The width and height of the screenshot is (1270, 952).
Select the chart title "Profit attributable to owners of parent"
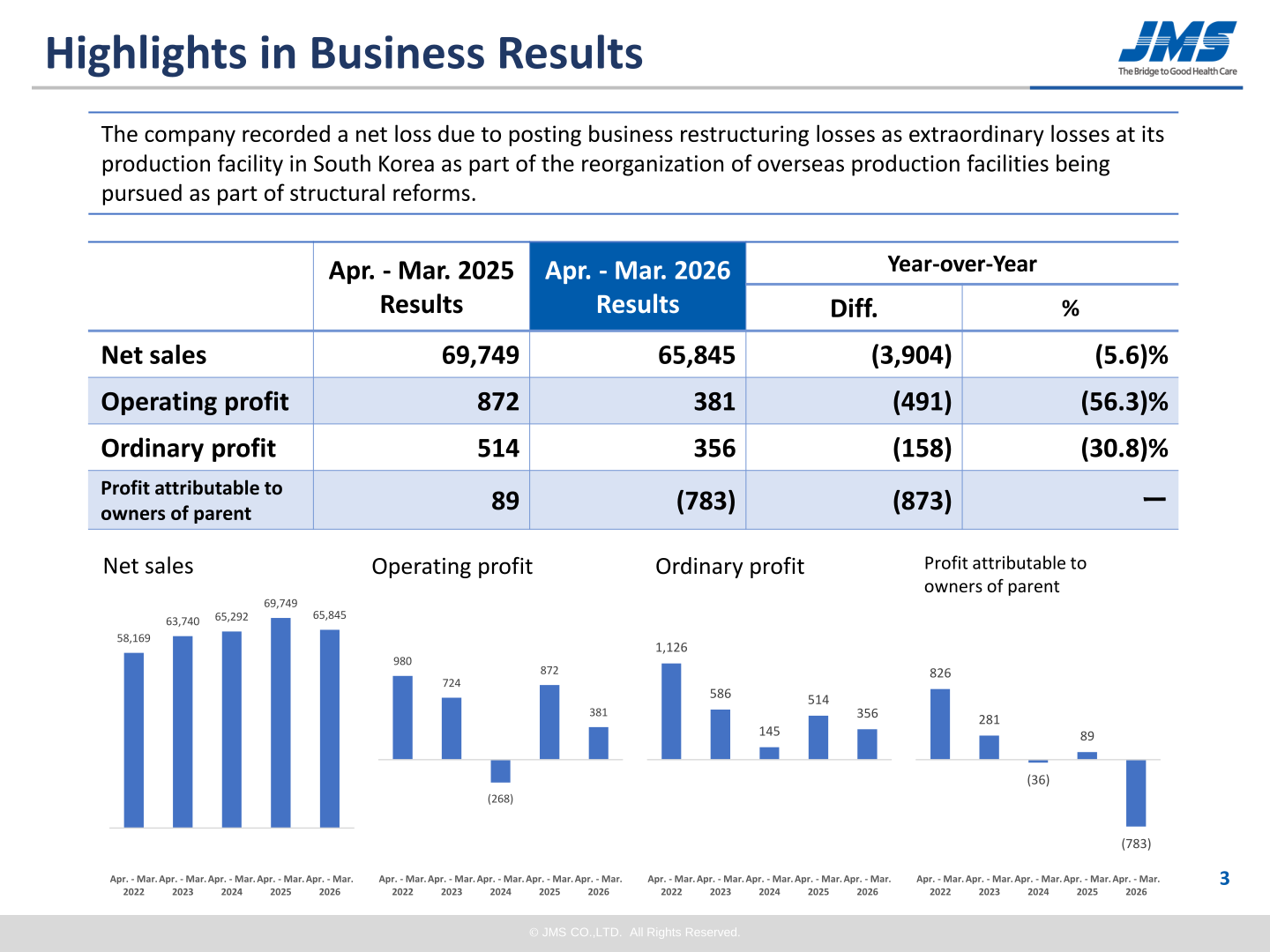point(1005,575)
